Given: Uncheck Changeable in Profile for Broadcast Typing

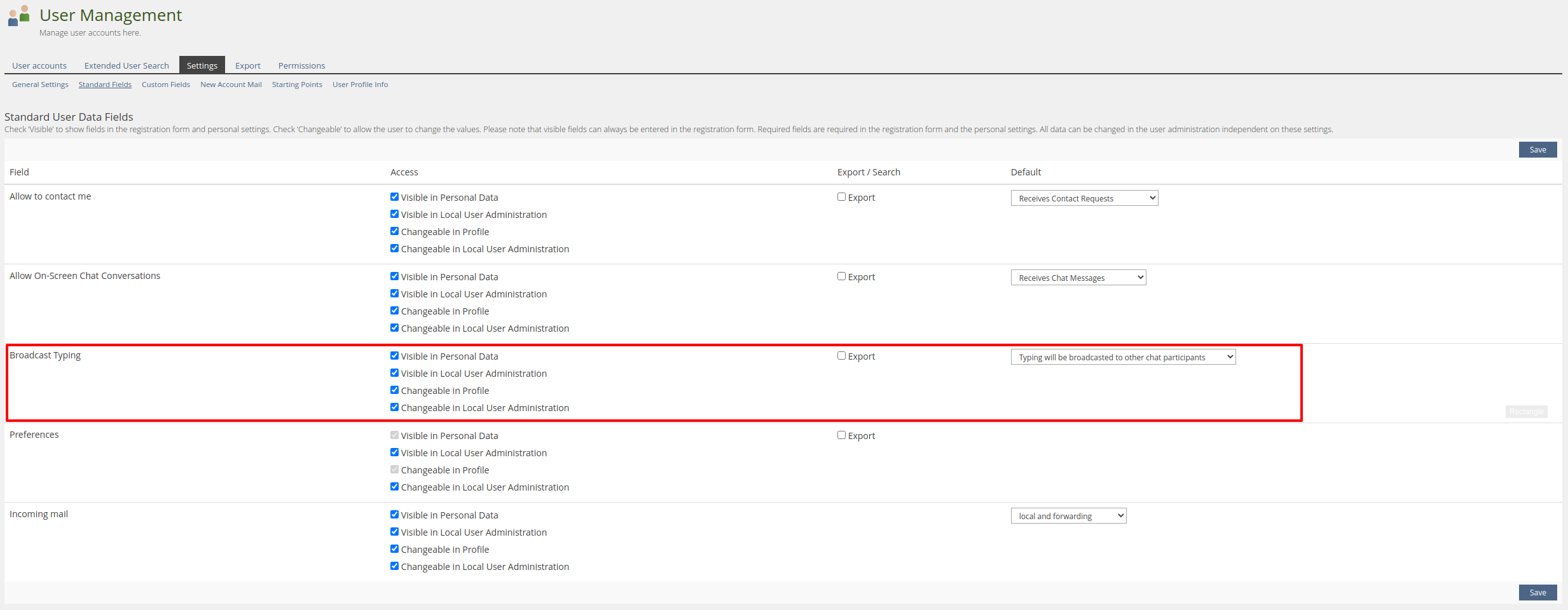Looking at the screenshot, I should click(394, 390).
